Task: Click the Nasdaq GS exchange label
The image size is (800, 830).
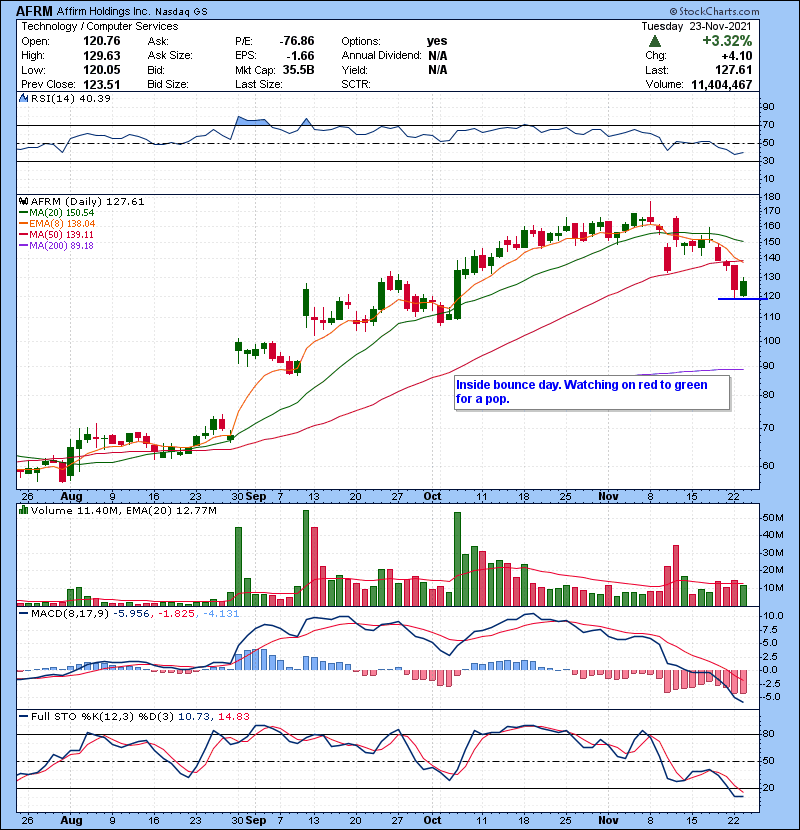Action: 181,12
